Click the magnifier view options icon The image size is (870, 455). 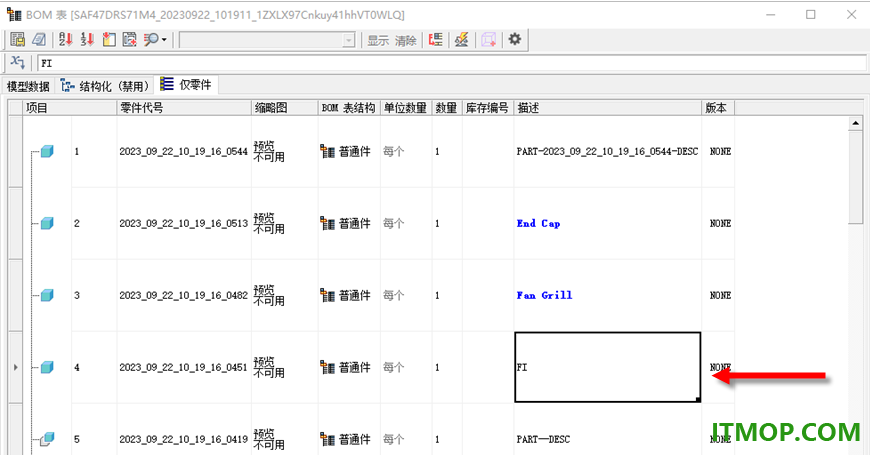point(151,39)
